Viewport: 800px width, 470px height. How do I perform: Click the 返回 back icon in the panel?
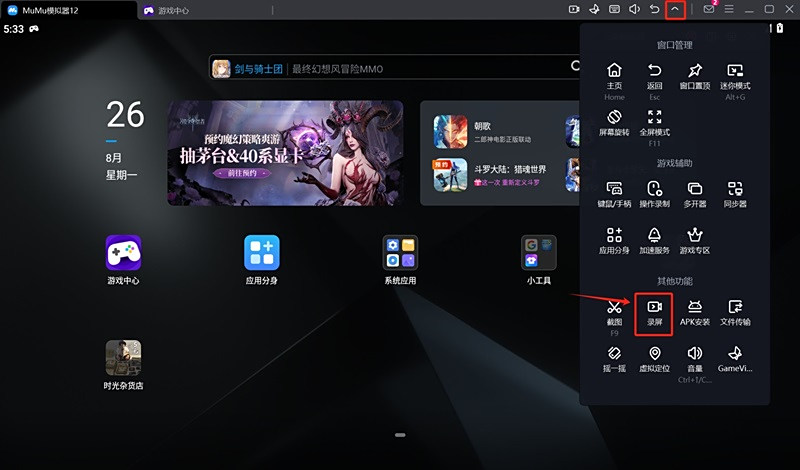(x=655, y=70)
